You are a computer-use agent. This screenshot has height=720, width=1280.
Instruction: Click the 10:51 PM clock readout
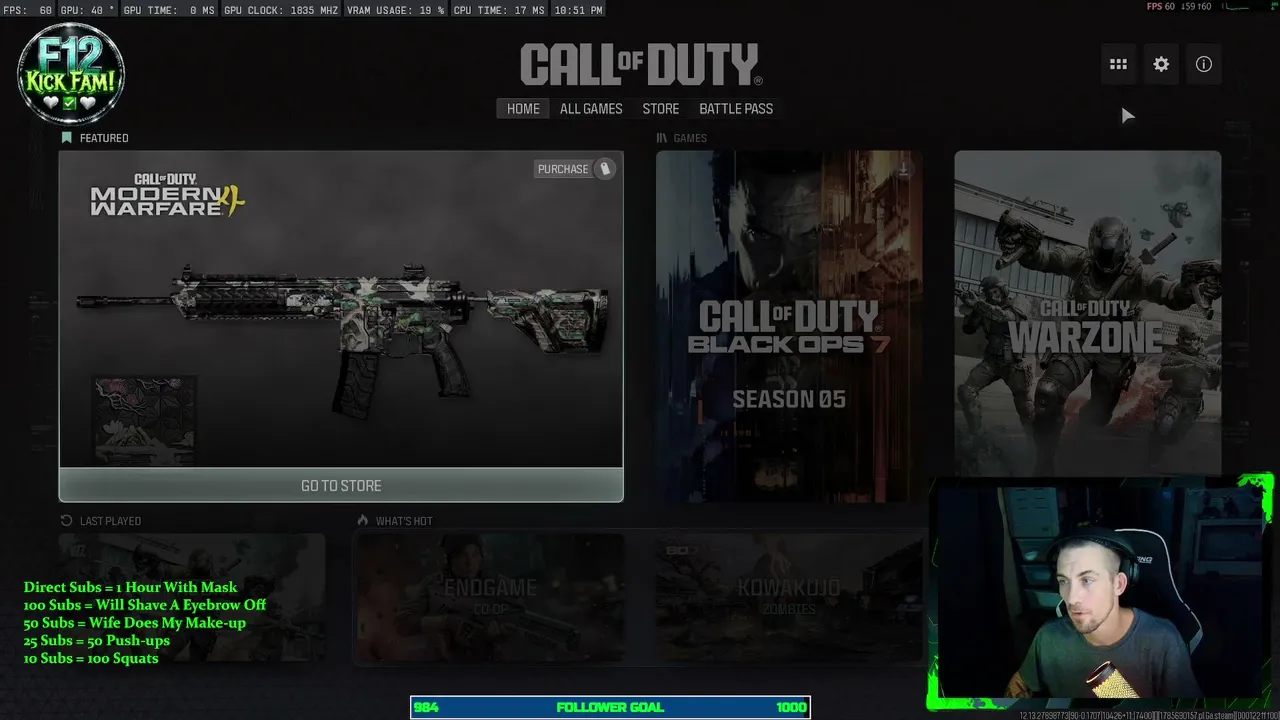(x=578, y=10)
